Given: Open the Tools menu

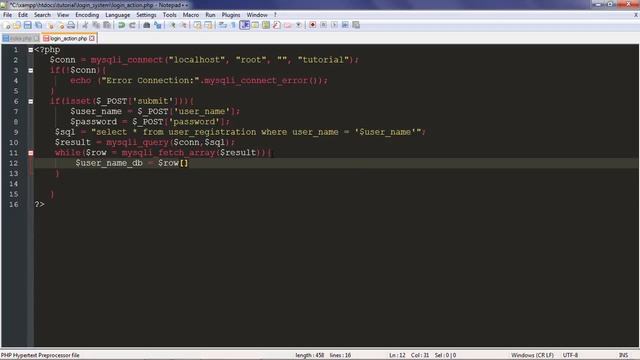Looking at the screenshot, I should point(169,15).
